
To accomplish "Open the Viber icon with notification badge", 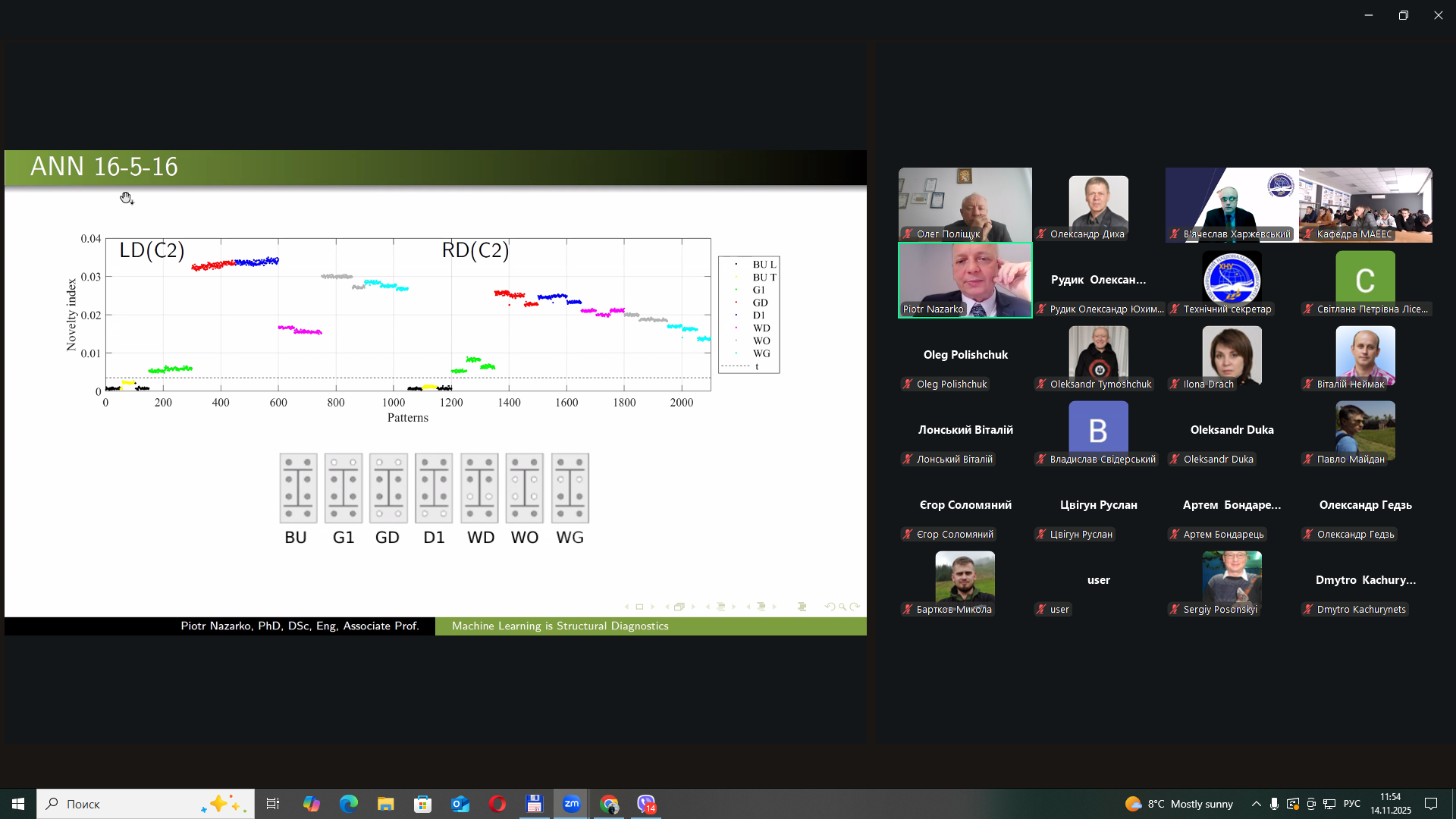I will 646,804.
